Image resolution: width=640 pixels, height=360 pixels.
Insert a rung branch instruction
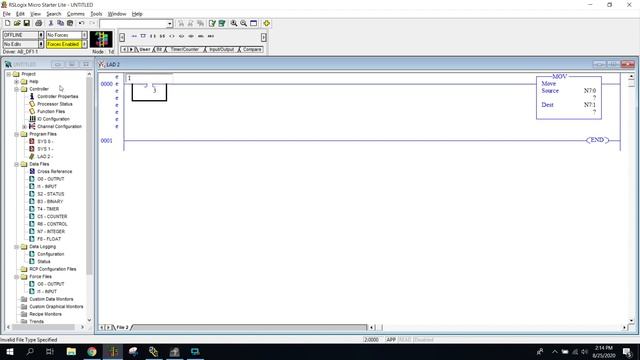click(143, 36)
